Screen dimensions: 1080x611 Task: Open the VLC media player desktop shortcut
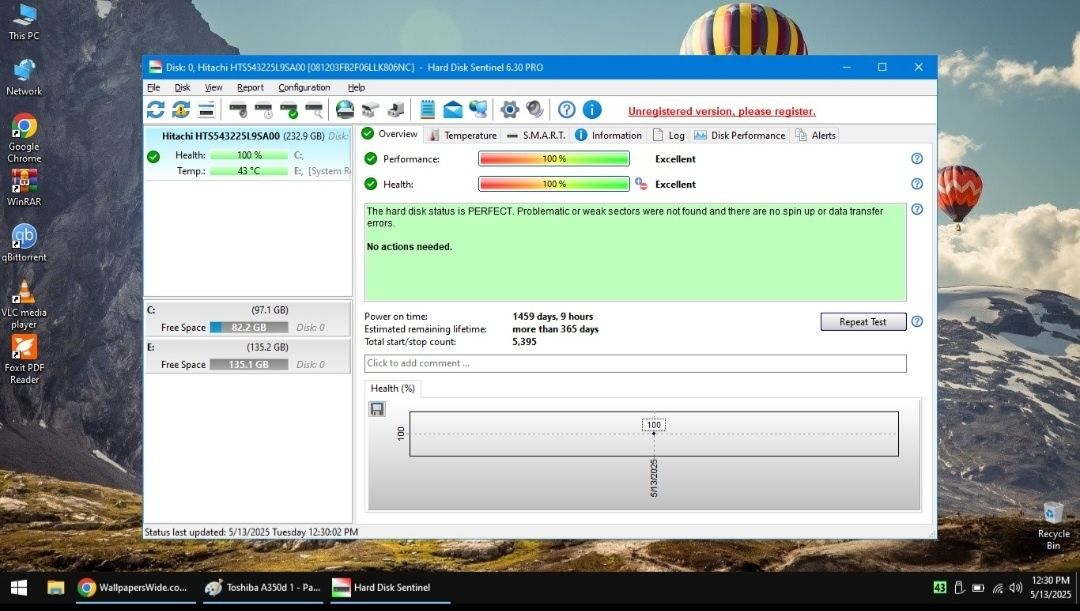click(x=24, y=304)
